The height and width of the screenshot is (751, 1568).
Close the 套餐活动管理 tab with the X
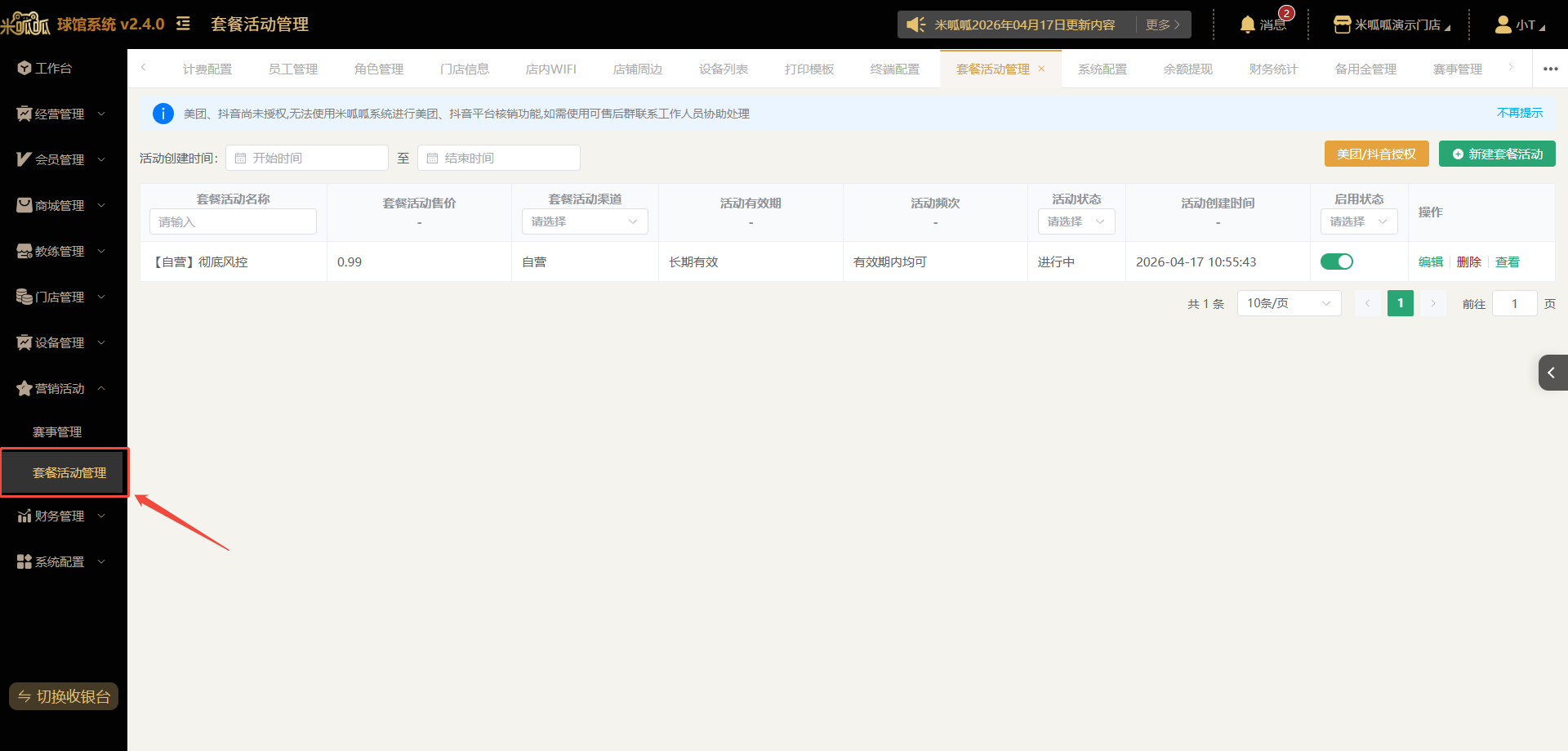(x=1041, y=69)
